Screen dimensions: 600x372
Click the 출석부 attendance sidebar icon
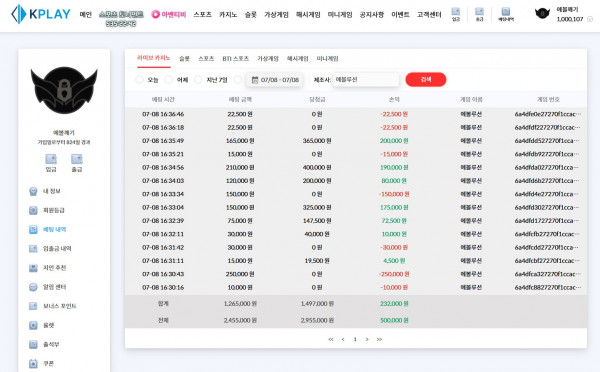(33, 344)
